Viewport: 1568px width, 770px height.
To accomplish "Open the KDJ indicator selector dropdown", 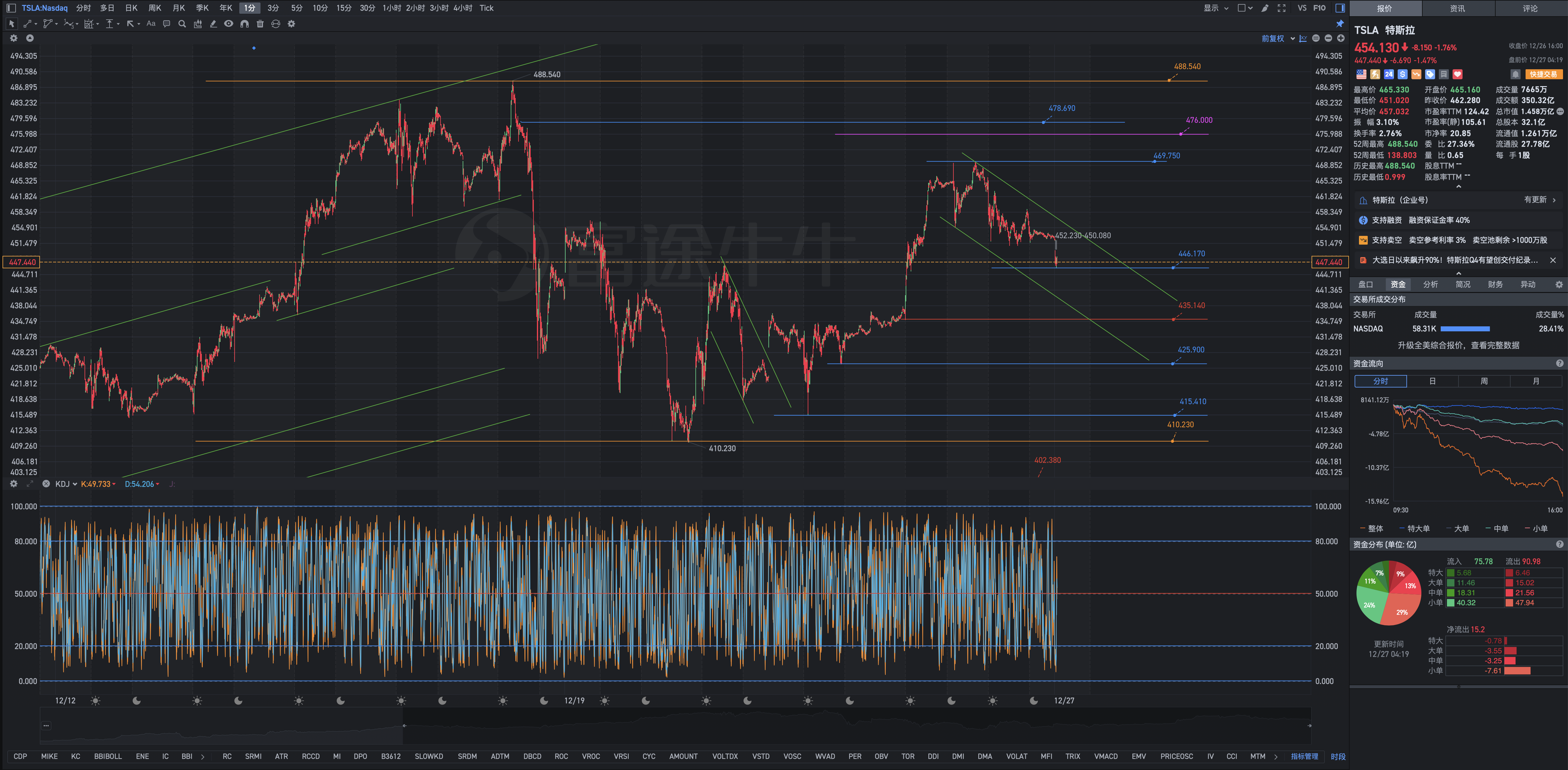I will pyautogui.click(x=66, y=484).
